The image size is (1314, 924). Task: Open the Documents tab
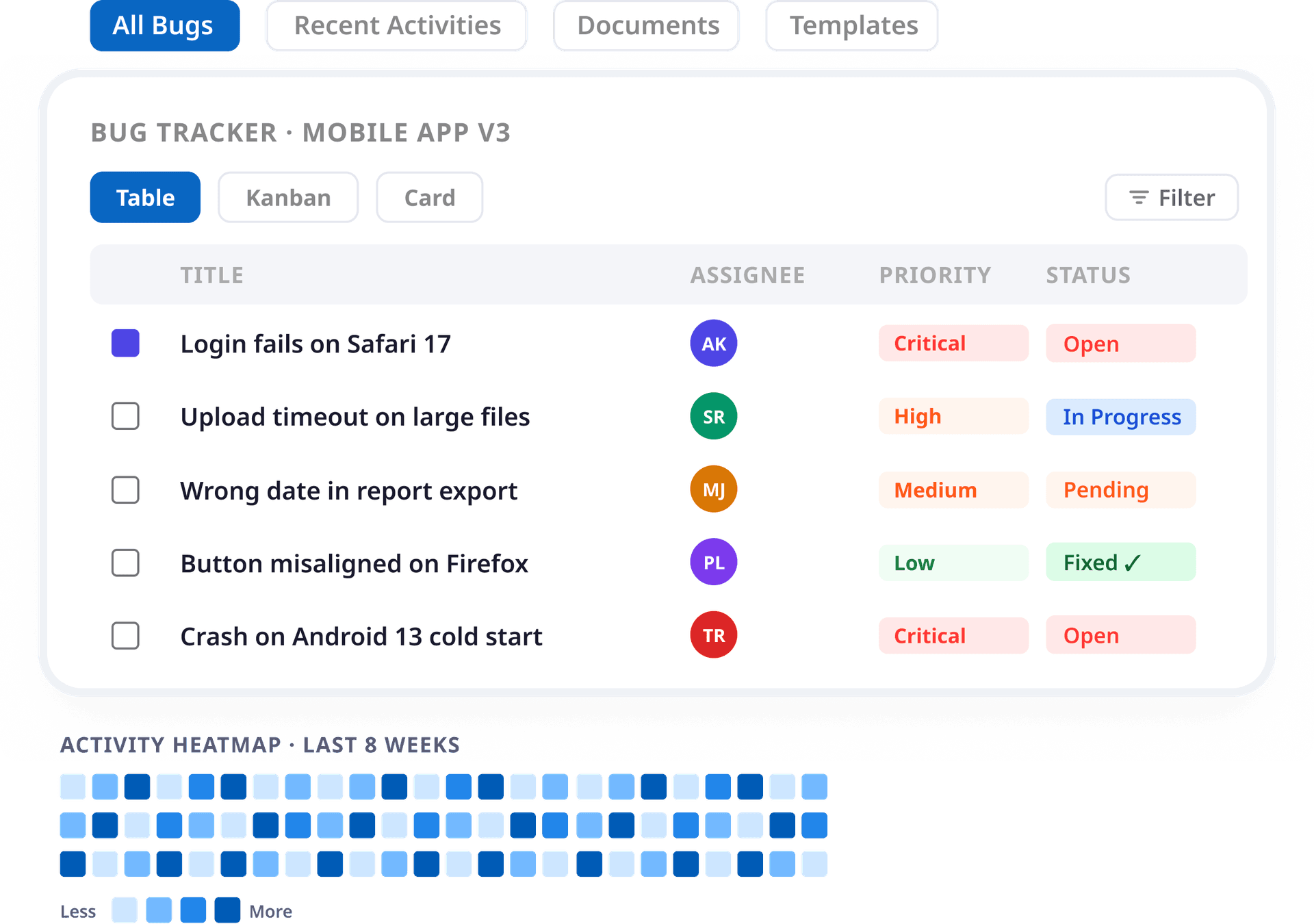tap(647, 26)
